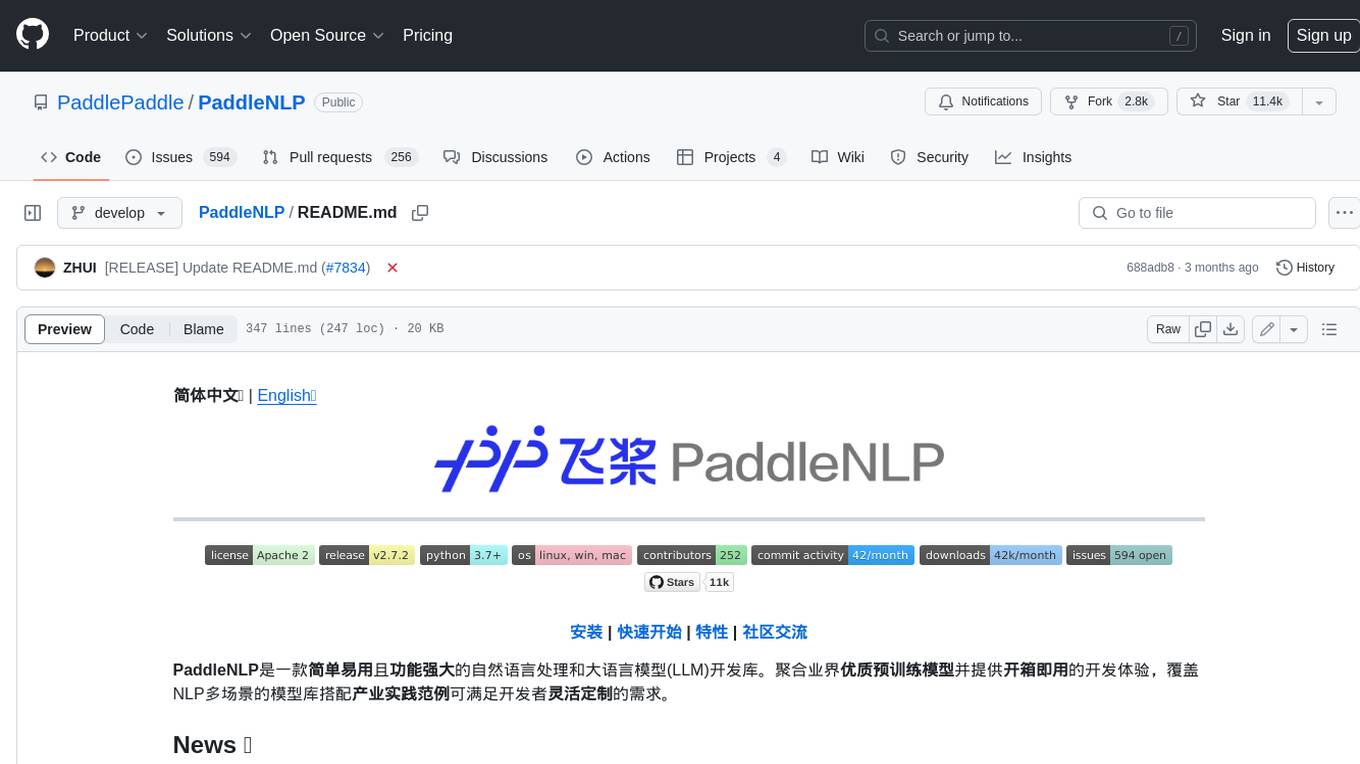1360x764 pixels.
Task: Click the python 3.7+ badge
Action: (464, 555)
